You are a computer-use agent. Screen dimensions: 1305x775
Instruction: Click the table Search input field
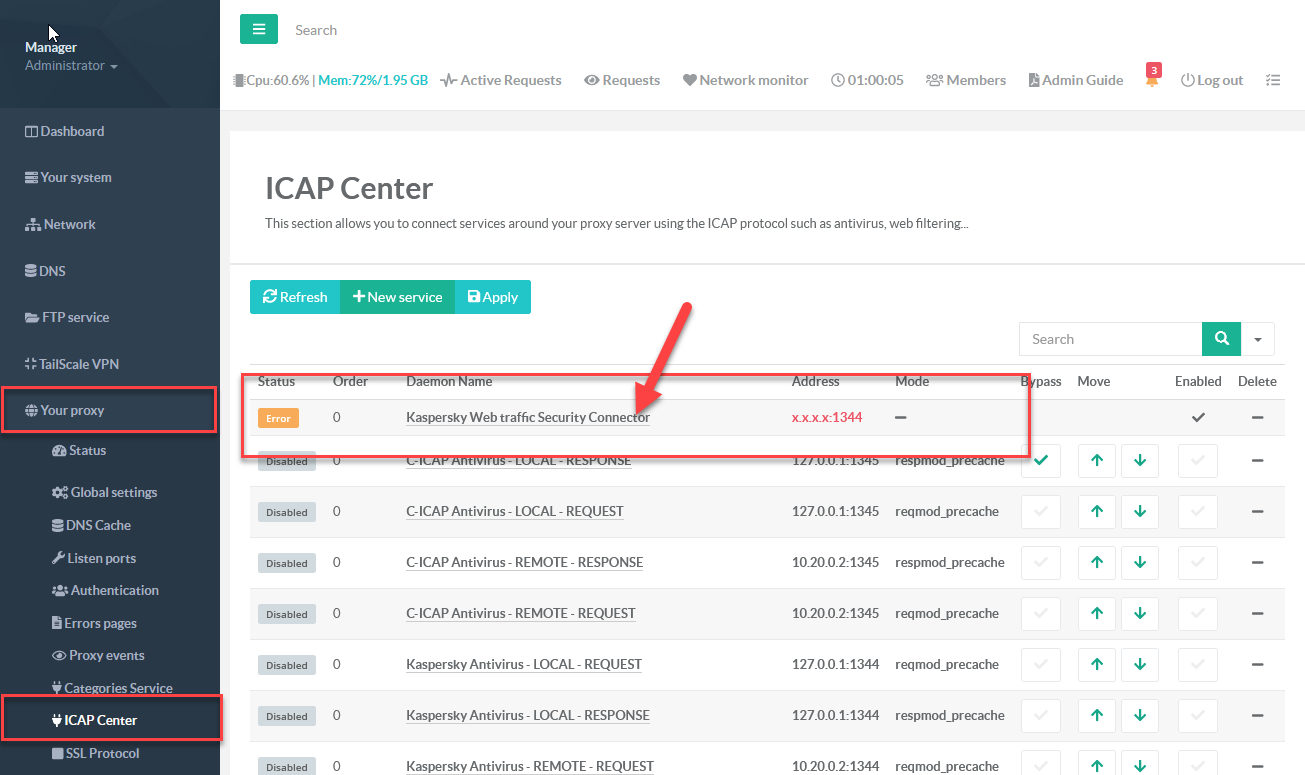click(x=1110, y=339)
